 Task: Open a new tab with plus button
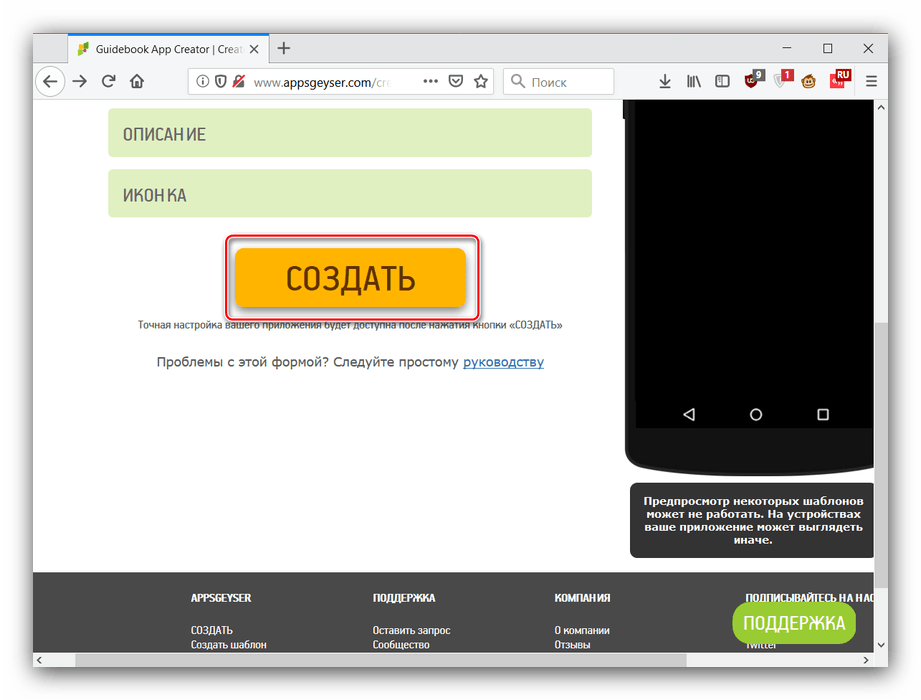284,48
